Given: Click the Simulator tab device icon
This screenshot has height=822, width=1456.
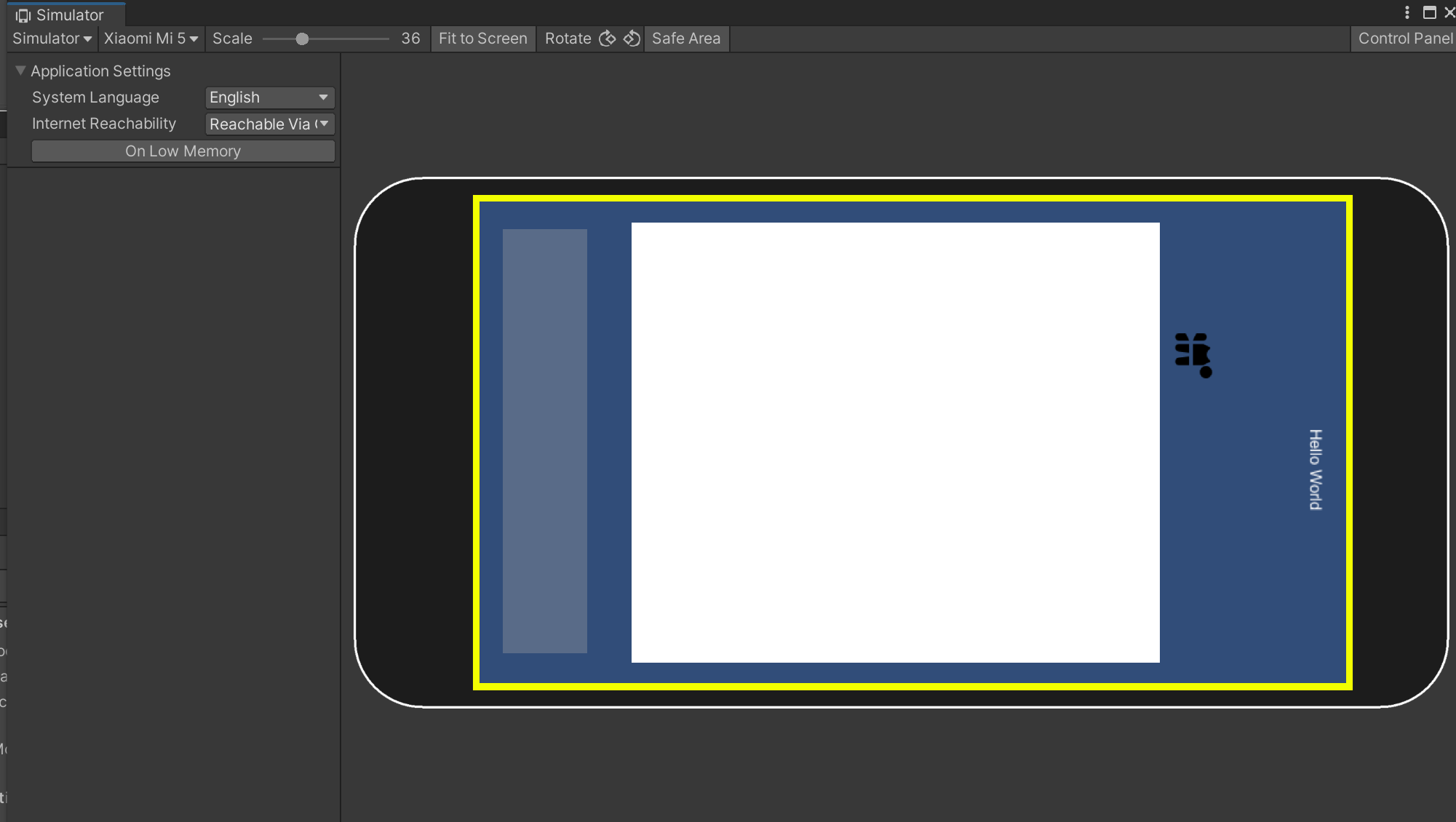Looking at the screenshot, I should click(x=23, y=15).
